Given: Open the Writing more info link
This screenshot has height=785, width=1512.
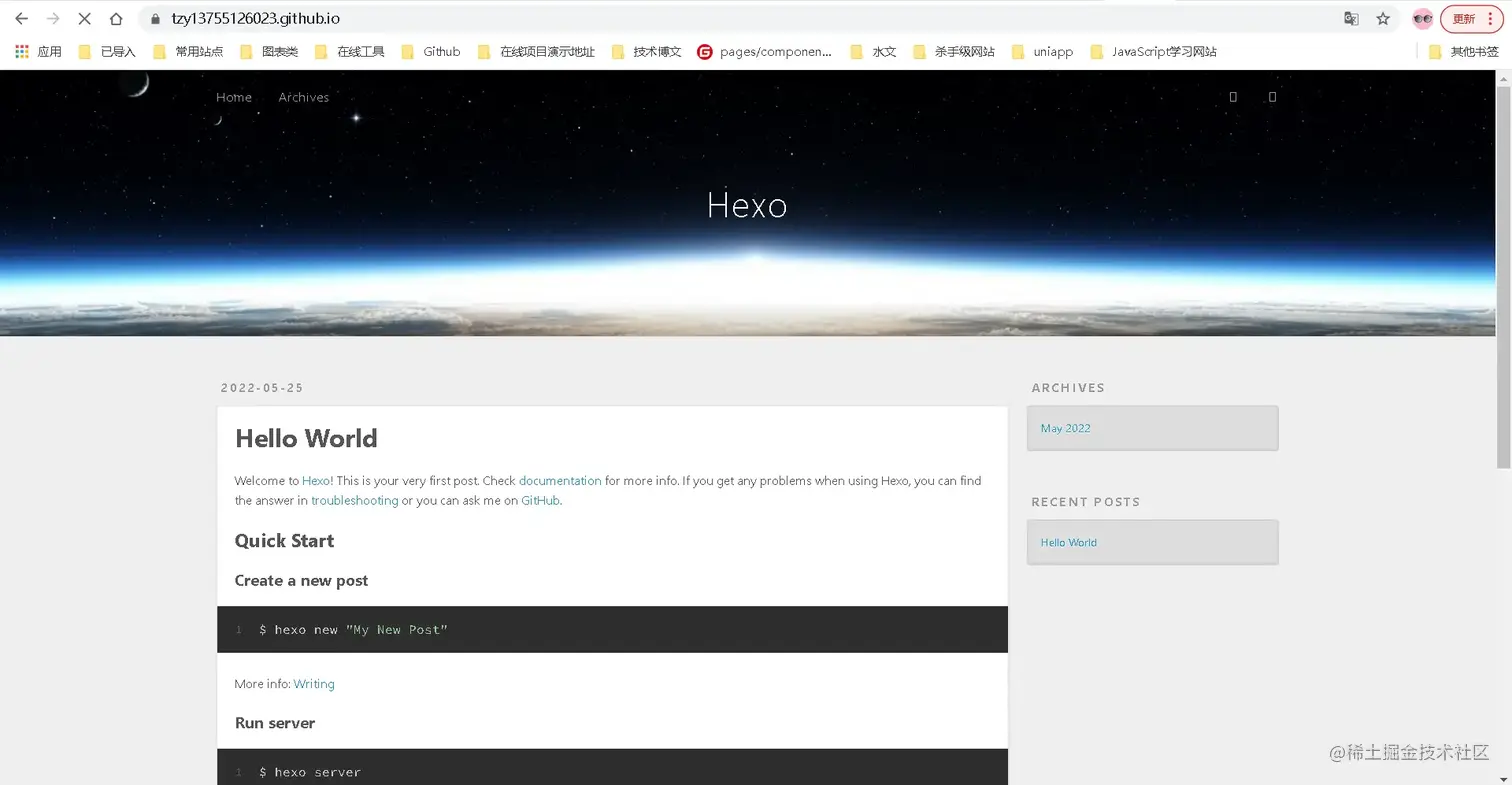Looking at the screenshot, I should tap(314, 684).
